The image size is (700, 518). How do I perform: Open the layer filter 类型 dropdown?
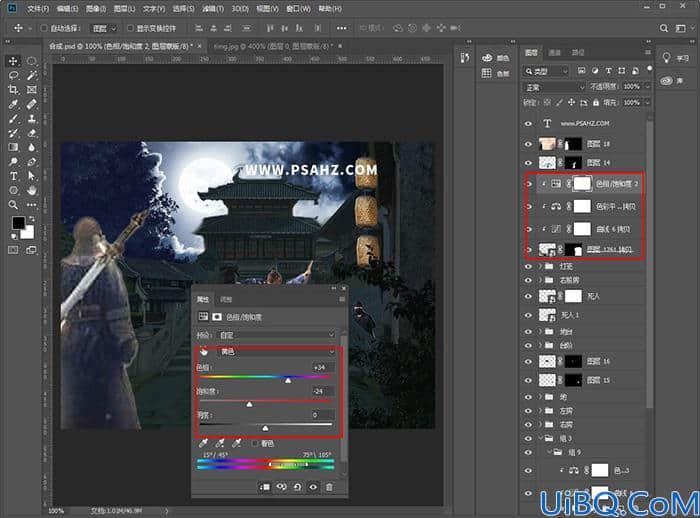pyautogui.click(x=546, y=71)
